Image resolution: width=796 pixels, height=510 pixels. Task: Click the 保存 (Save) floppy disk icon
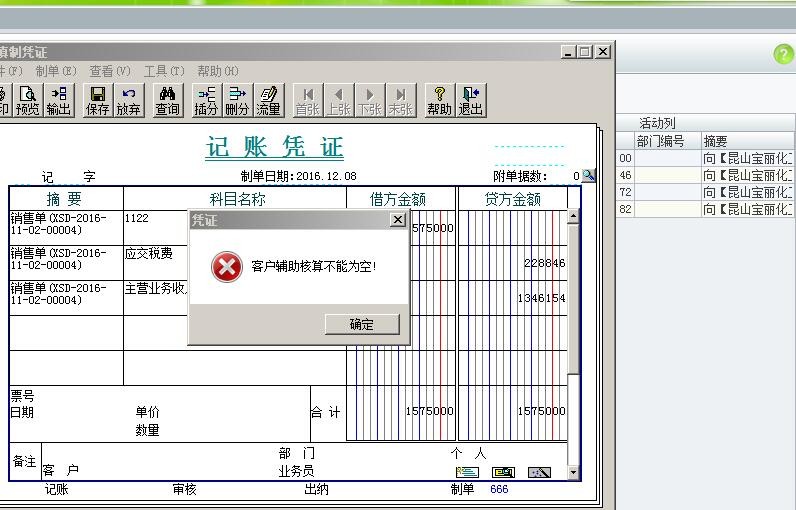coord(98,100)
